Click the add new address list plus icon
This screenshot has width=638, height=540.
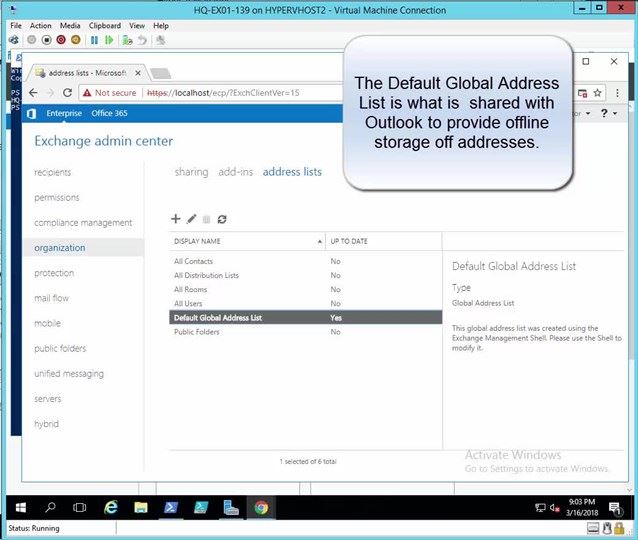[176, 218]
